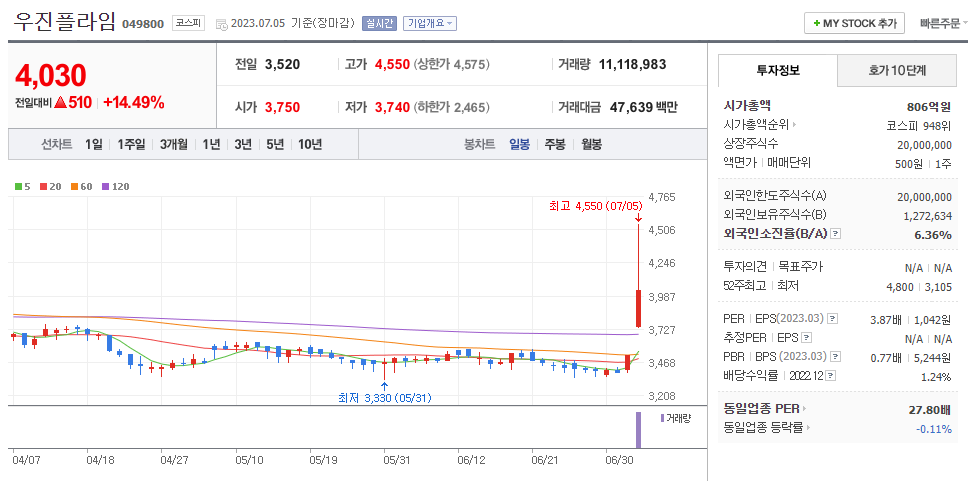The height and width of the screenshot is (481, 968).
Task: Click the MY STOCK 추가 button
Action: (854, 23)
